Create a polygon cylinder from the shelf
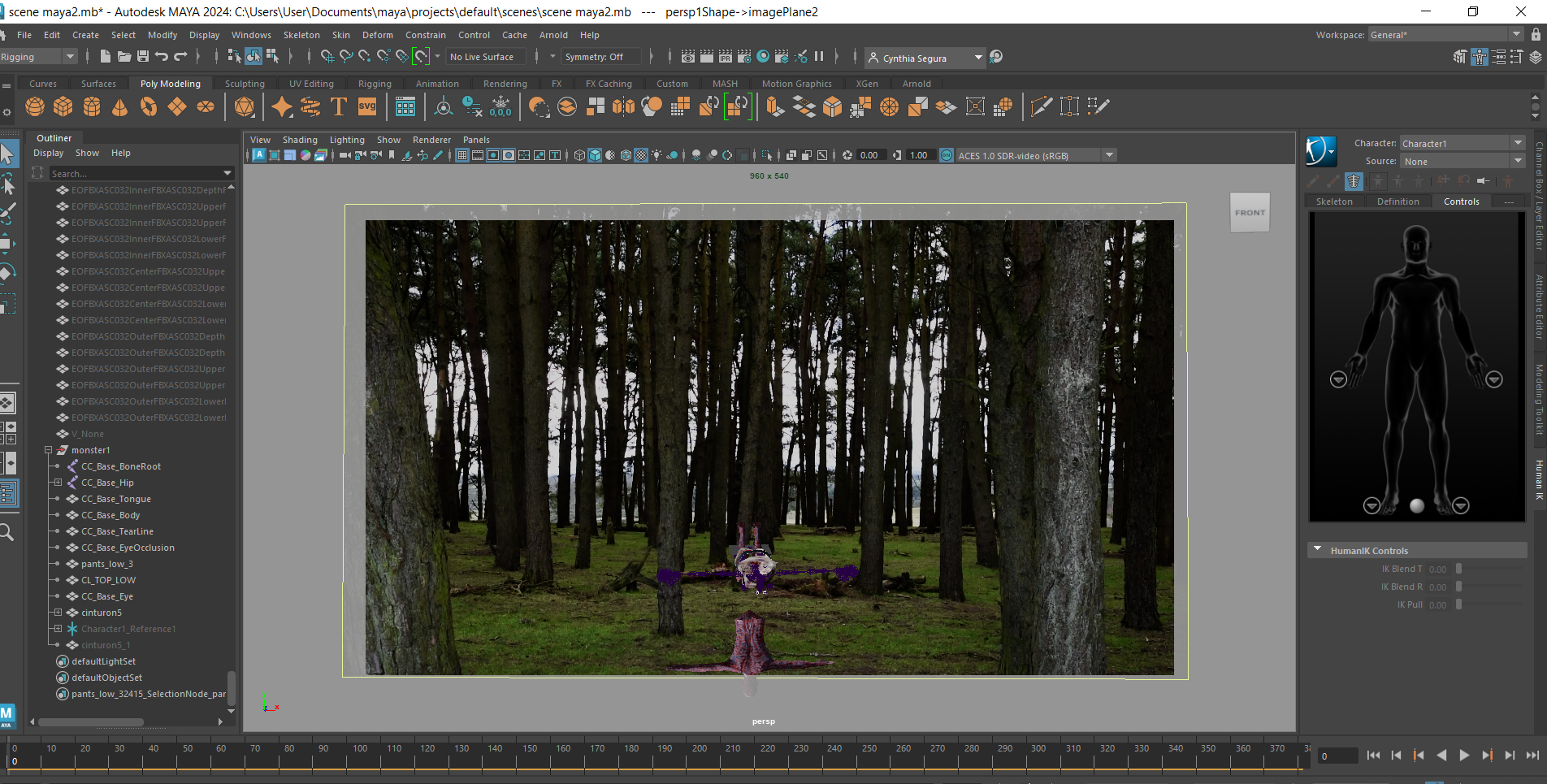 (92, 106)
